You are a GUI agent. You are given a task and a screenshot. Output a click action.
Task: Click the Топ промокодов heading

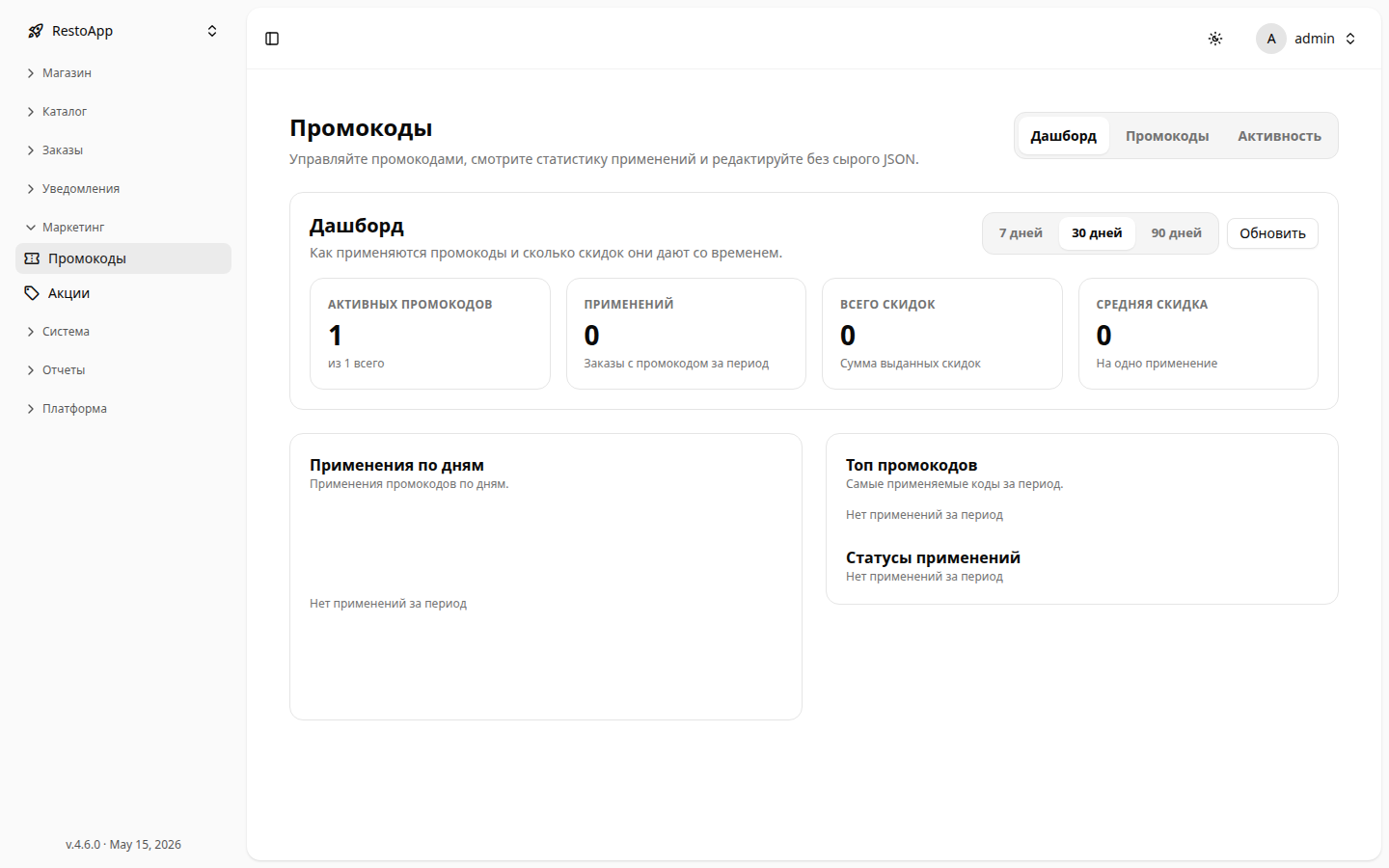(x=912, y=465)
